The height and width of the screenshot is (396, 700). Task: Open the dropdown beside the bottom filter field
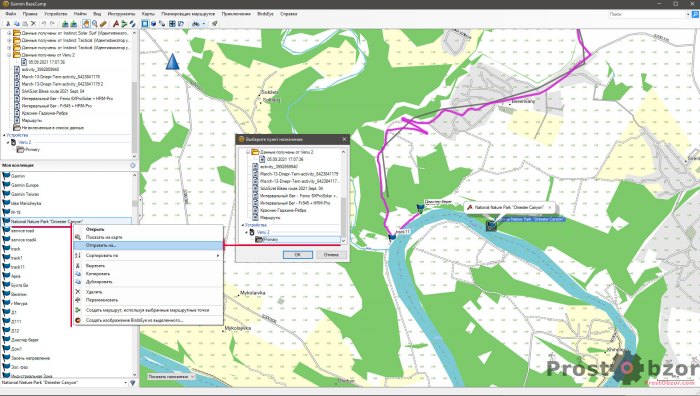point(125,383)
